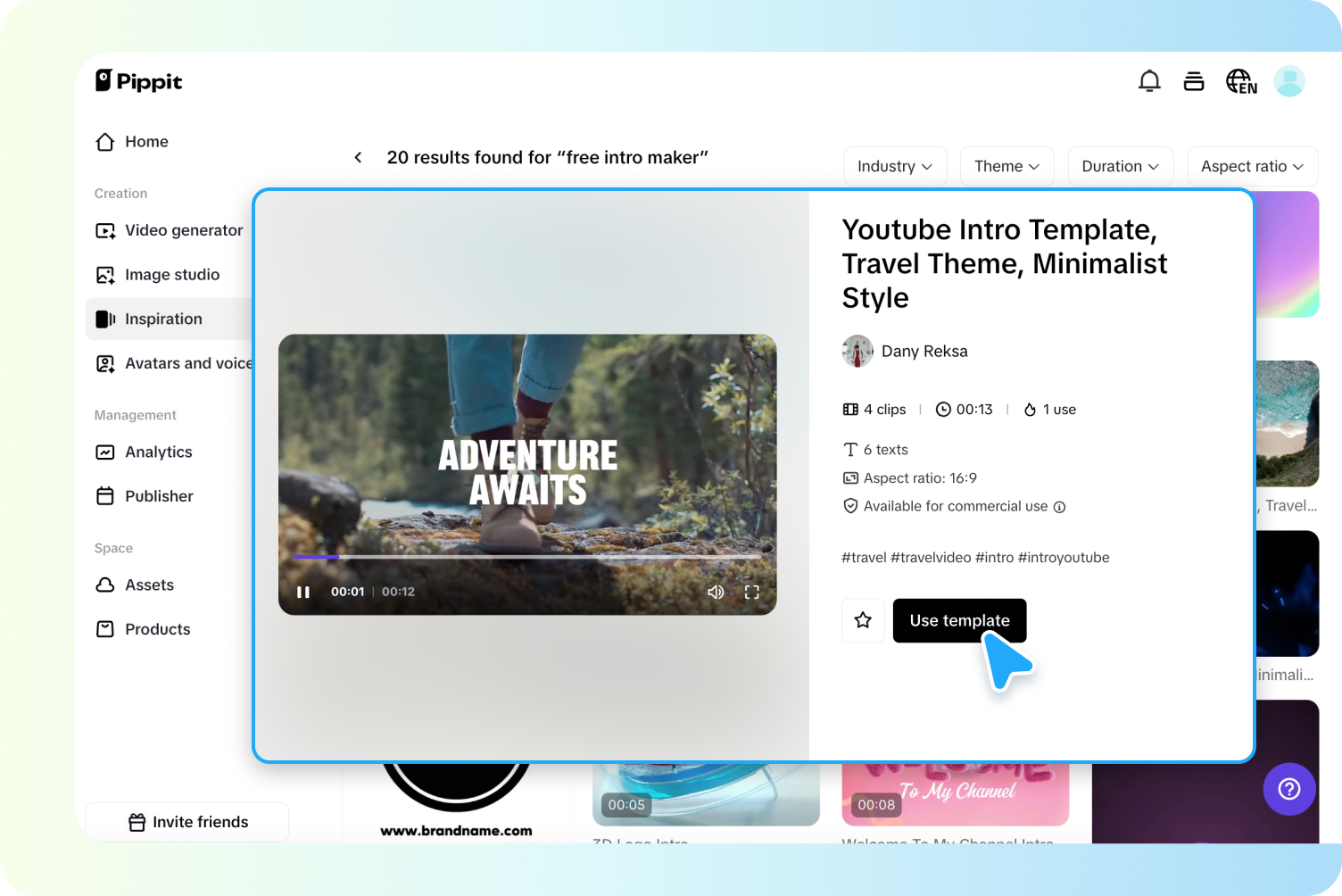The height and width of the screenshot is (896, 1342).
Task: Open notifications via the bell icon
Action: (1149, 80)
